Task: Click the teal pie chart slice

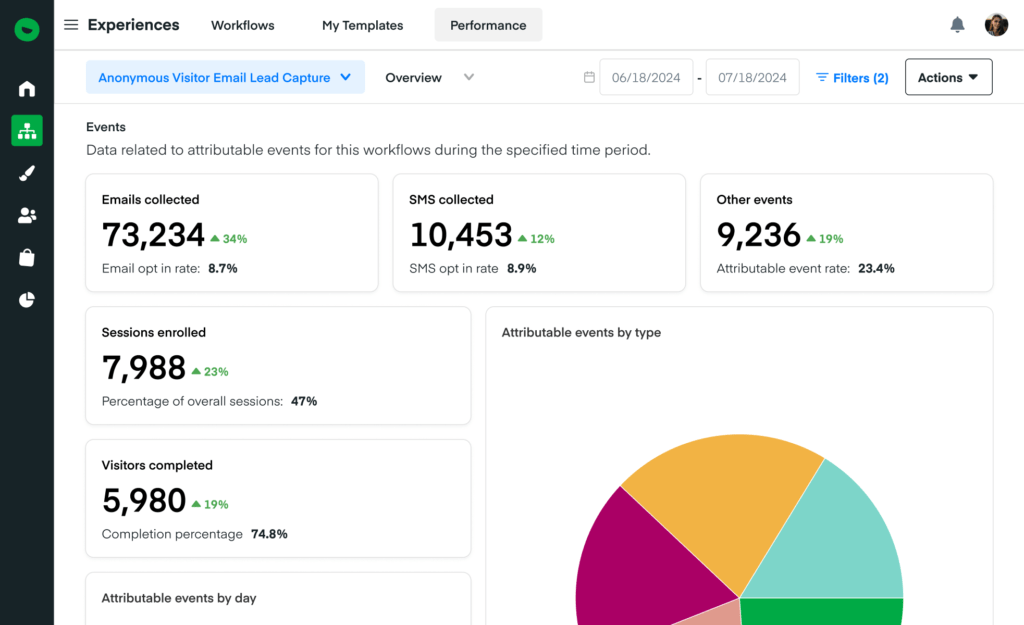Action: coord(833,539)
